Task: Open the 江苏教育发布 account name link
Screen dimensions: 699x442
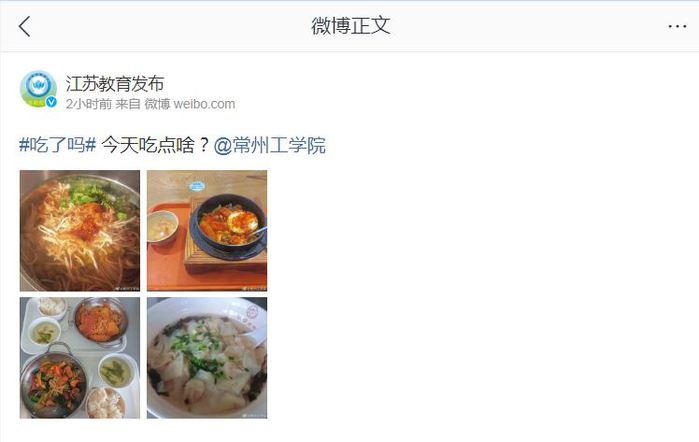Action: (115, 83)
